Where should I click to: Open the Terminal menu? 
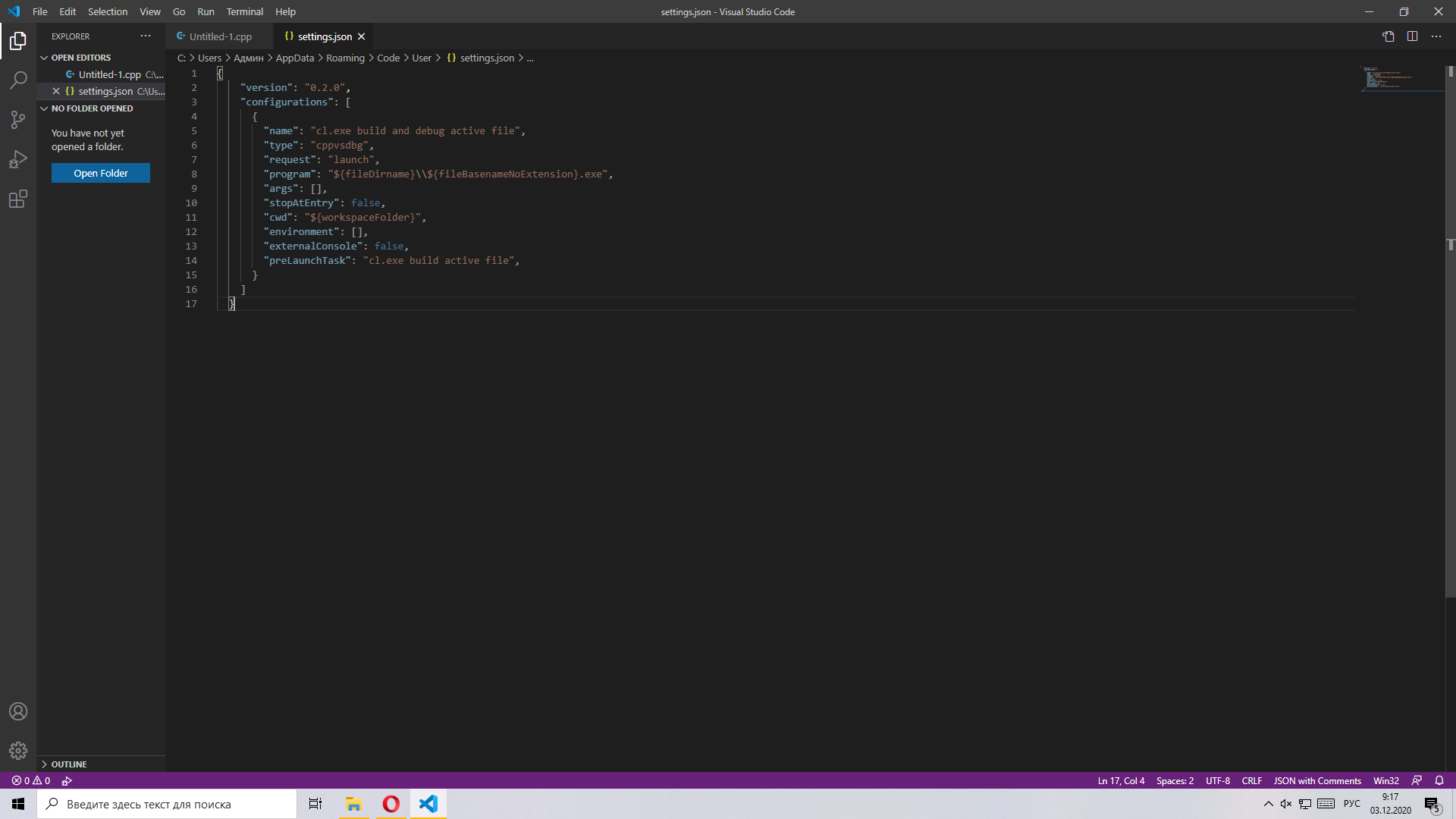[245, 11]
